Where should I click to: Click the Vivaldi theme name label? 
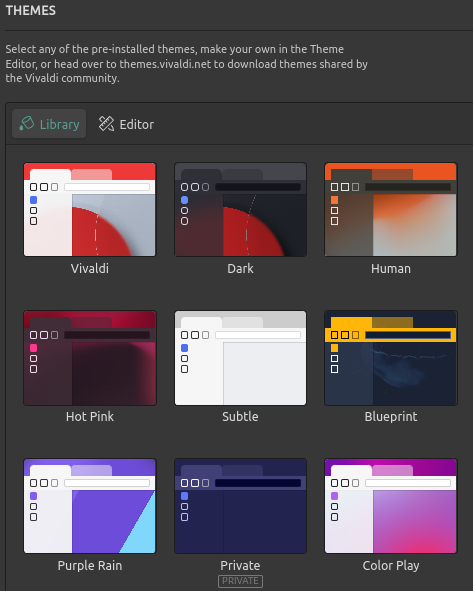(90, 268)
